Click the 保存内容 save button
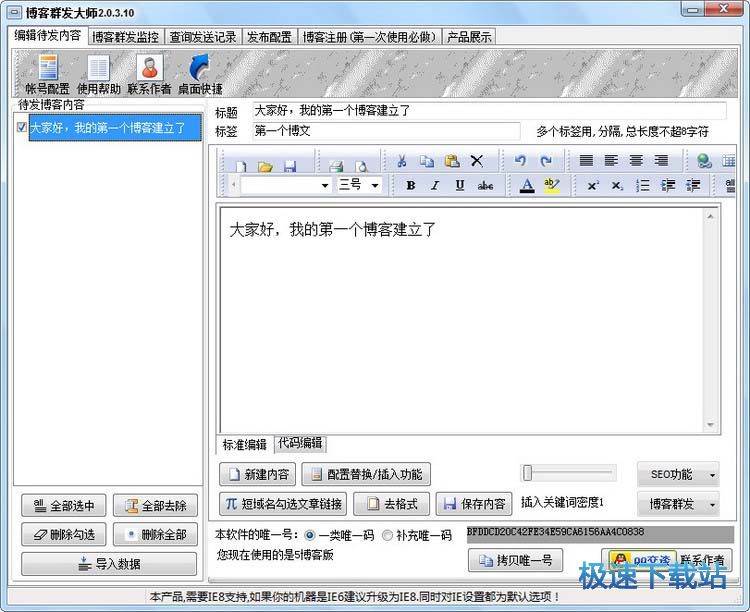 (472, 503)
